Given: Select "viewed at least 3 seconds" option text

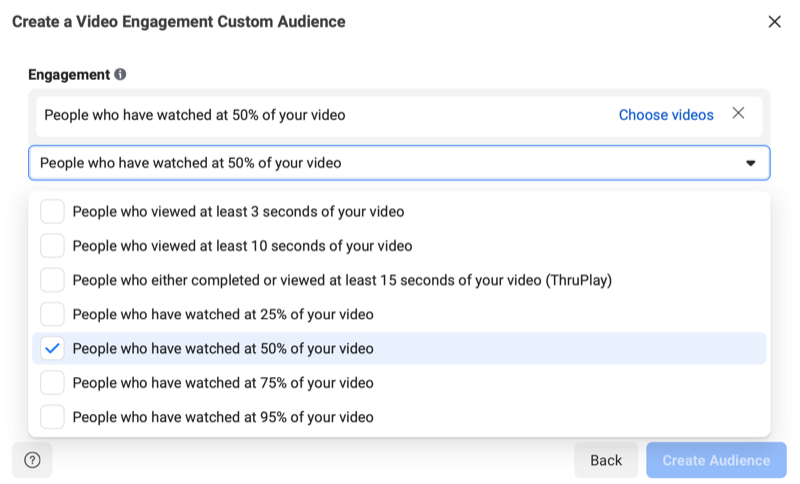Looking at the screenshot, I should [238, 212].
